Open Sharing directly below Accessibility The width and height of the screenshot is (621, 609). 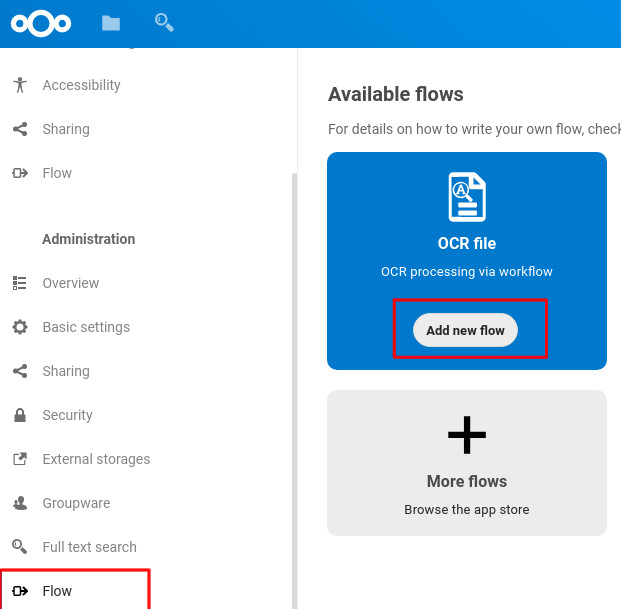(x=66, y=129)
